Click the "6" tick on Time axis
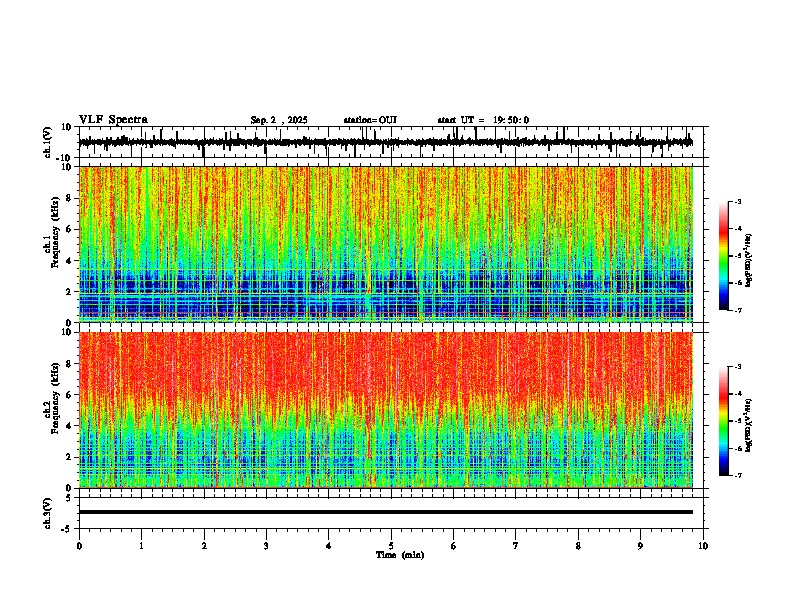Screen dimensions: 792x612 click(x=454, y=546)
